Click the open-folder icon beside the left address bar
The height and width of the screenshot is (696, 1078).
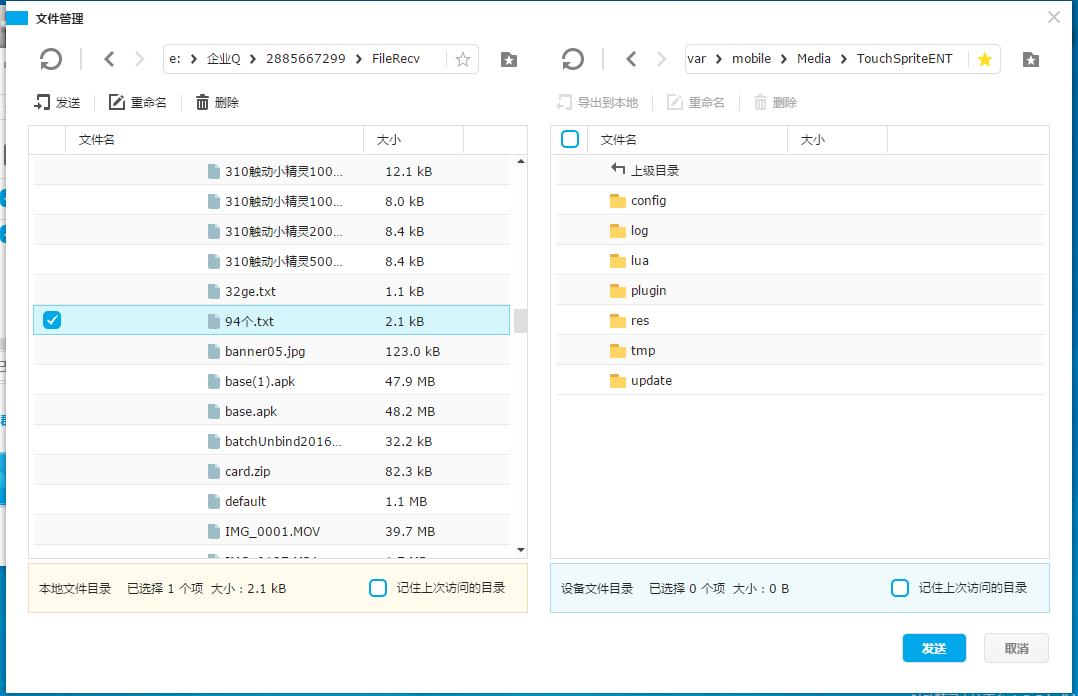508,59
